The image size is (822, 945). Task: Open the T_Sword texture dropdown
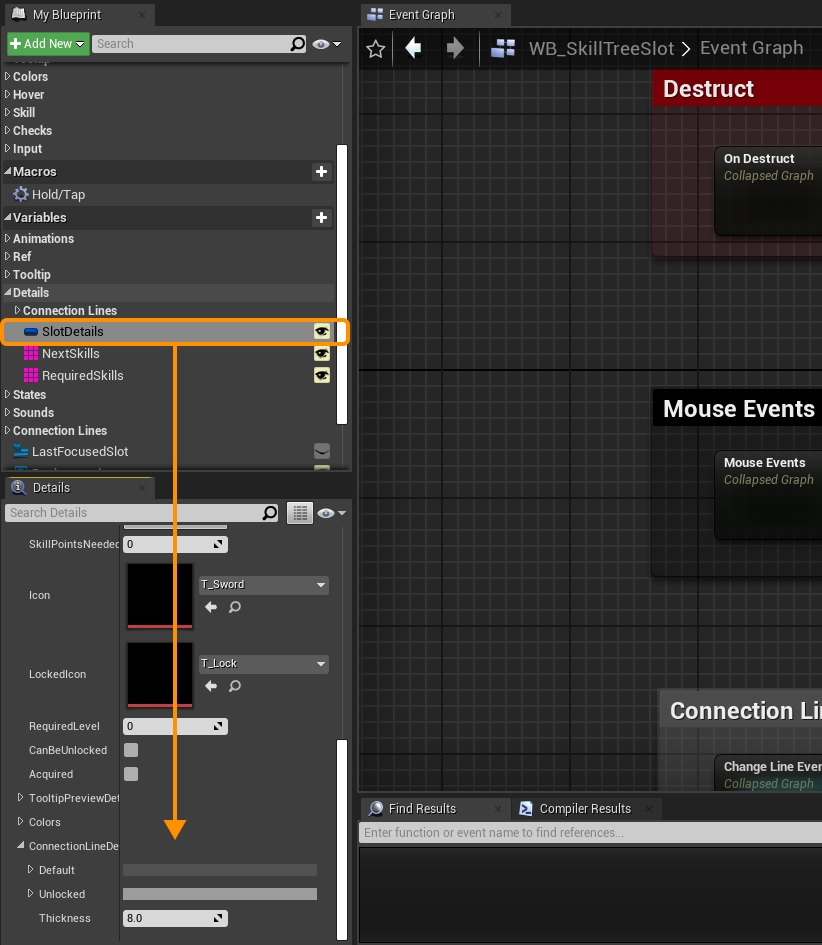[x=264, y=585]
